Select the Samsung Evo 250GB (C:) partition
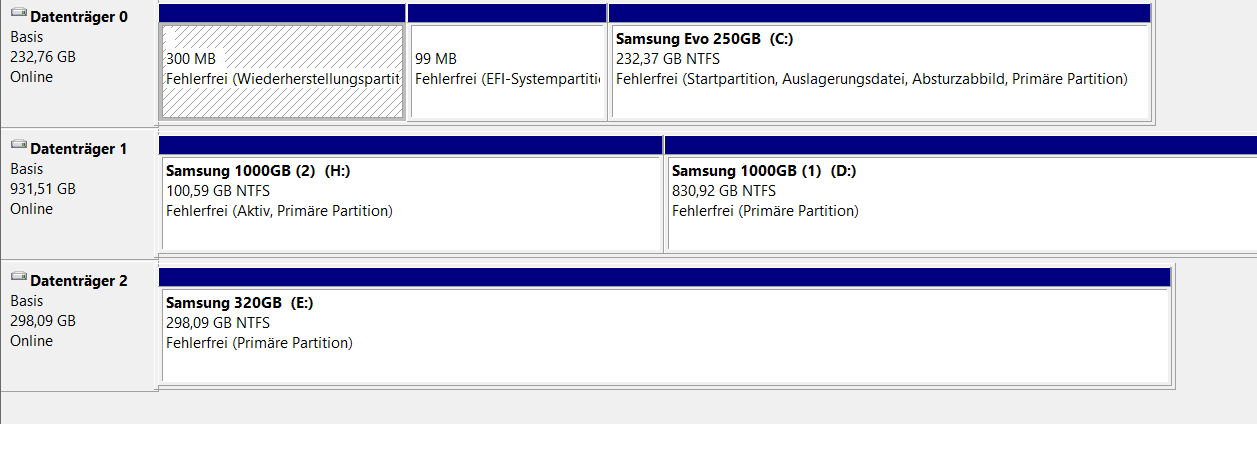The image size is (1257, 461). pyautogui.click(x=880, y=72)
